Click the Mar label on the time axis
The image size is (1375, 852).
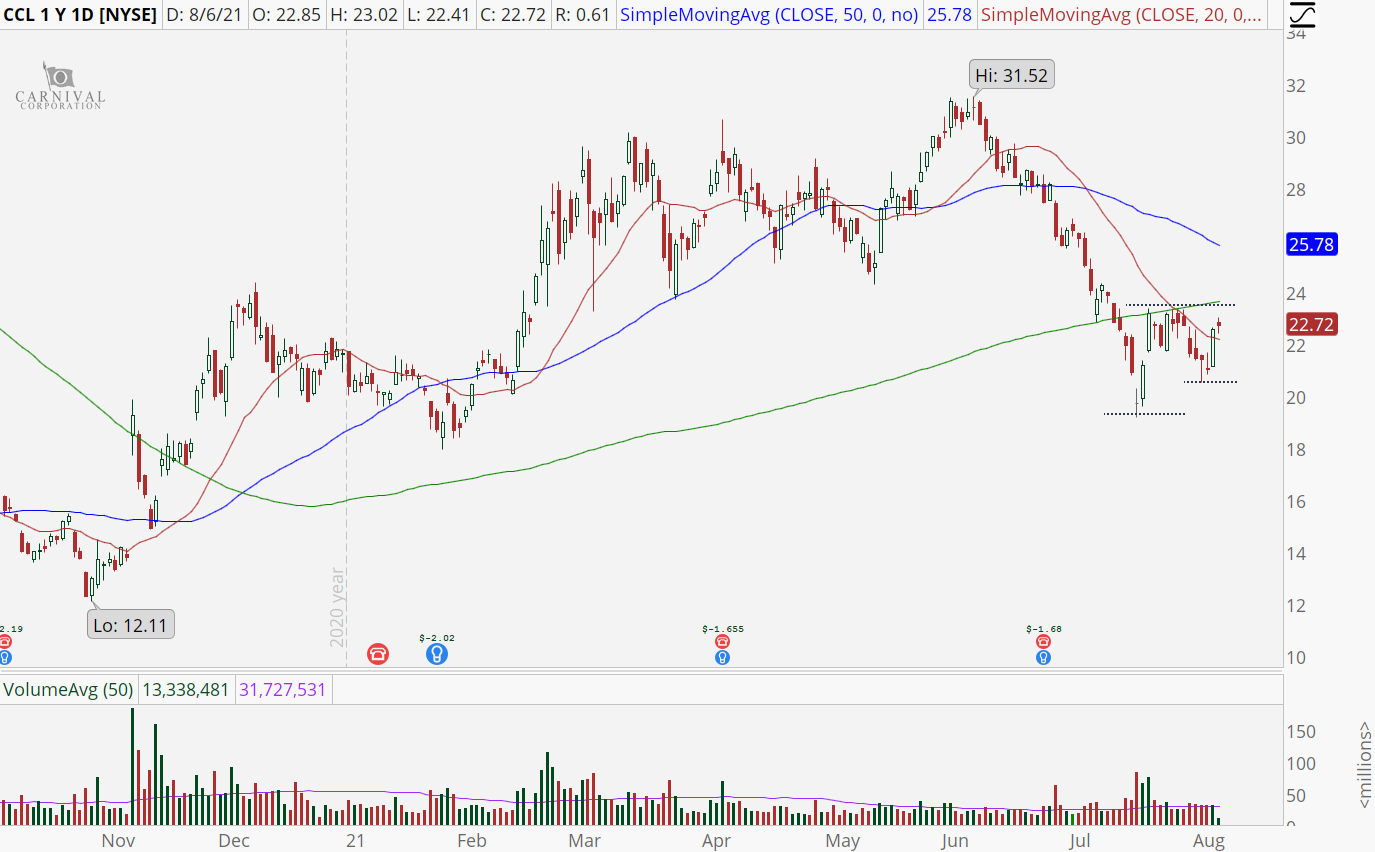pyautogui.click(x=586, y=840)
